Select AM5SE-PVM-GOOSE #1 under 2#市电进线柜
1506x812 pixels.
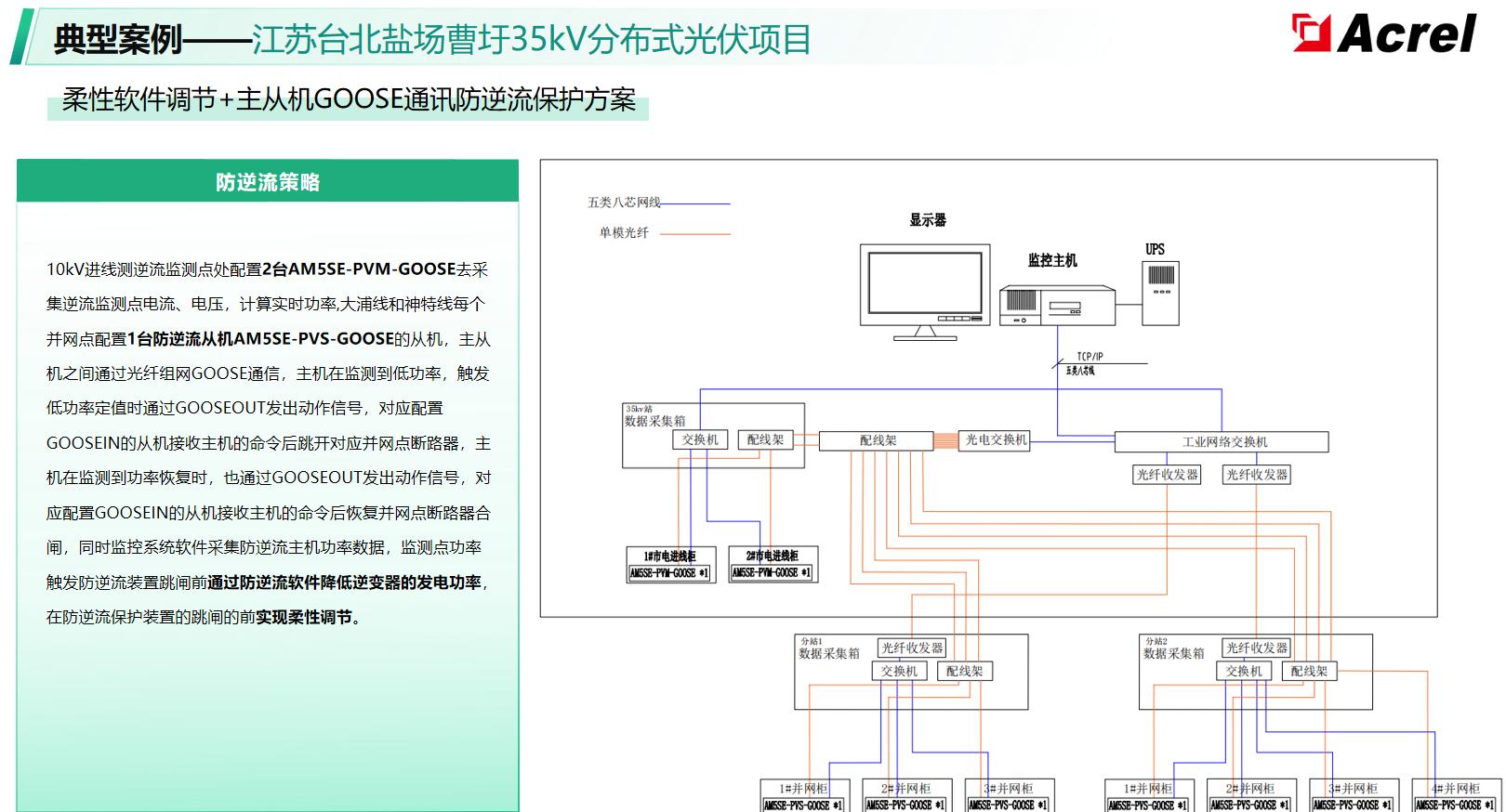(772, 573)
